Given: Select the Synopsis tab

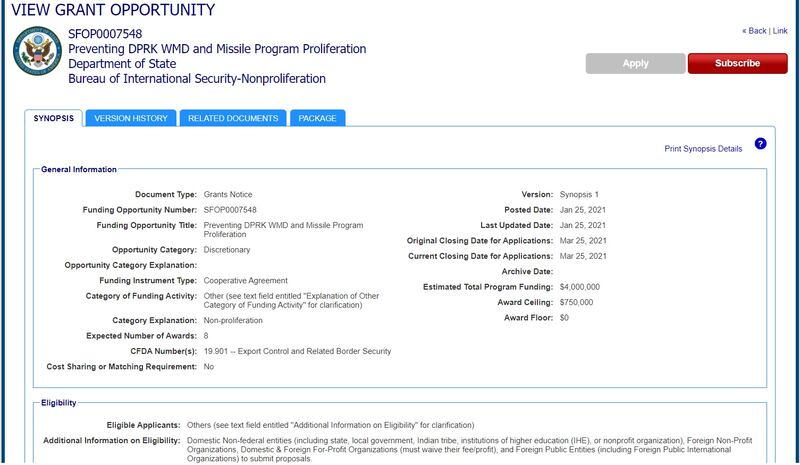Looking at the screenshot, I should point(53,118).
